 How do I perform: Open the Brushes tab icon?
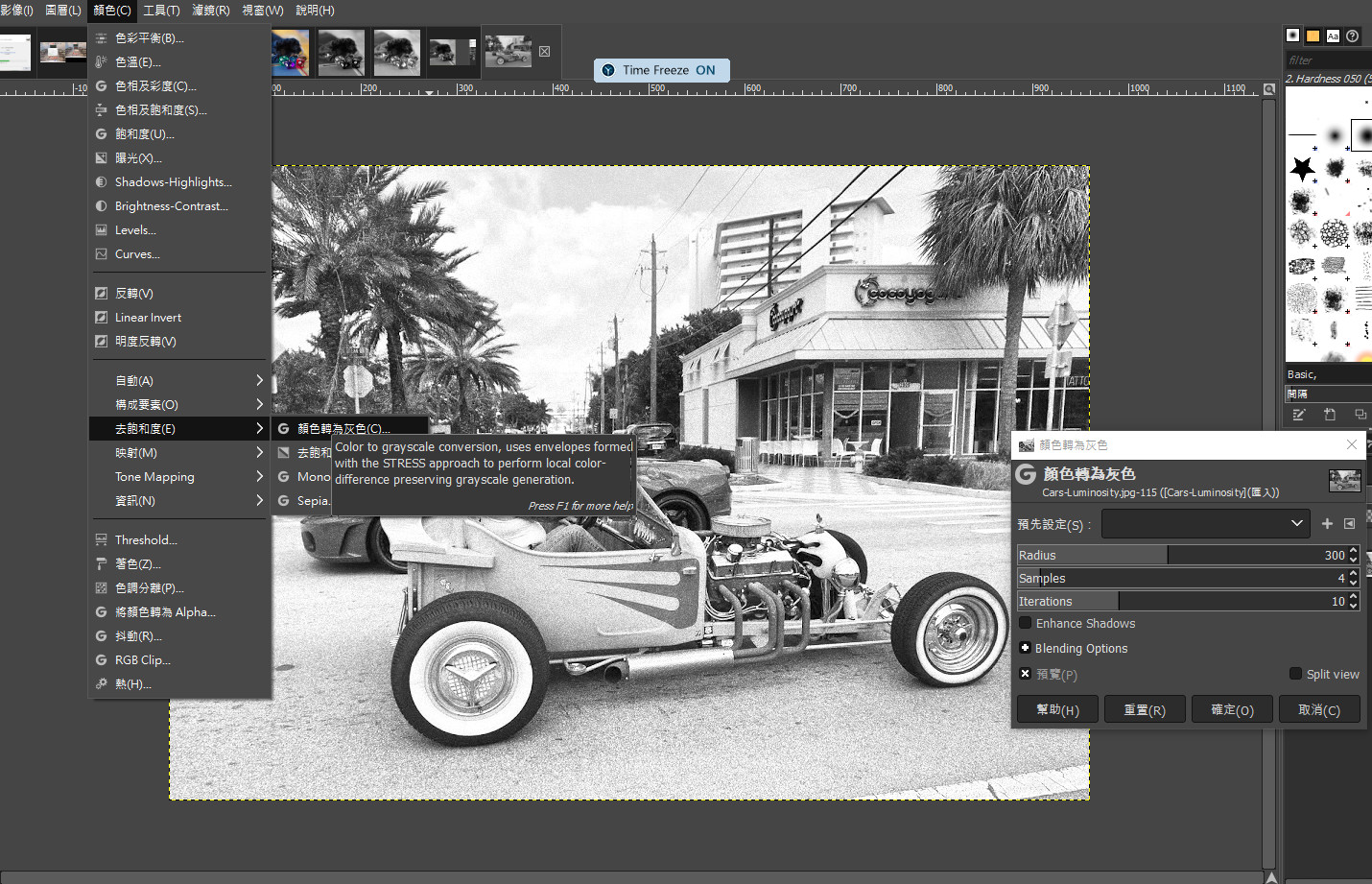pos(1293,36)
